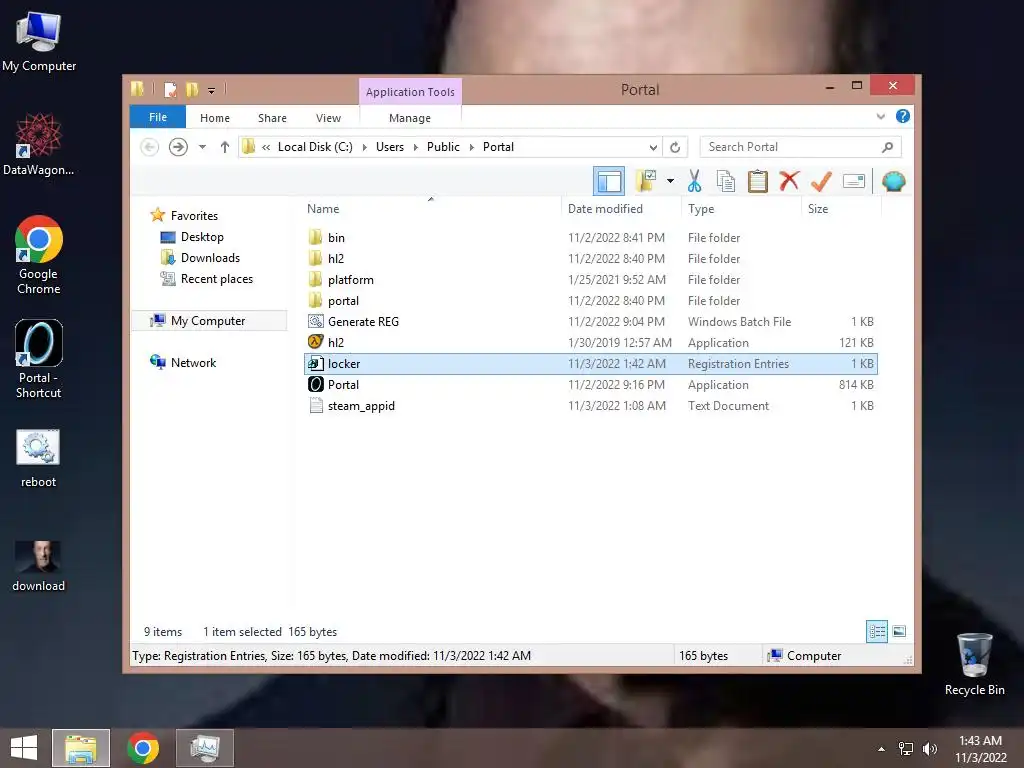The width and height of the screenshot is (1024, 768).
Task: Switch to Details view button
Action: [877, 631]
